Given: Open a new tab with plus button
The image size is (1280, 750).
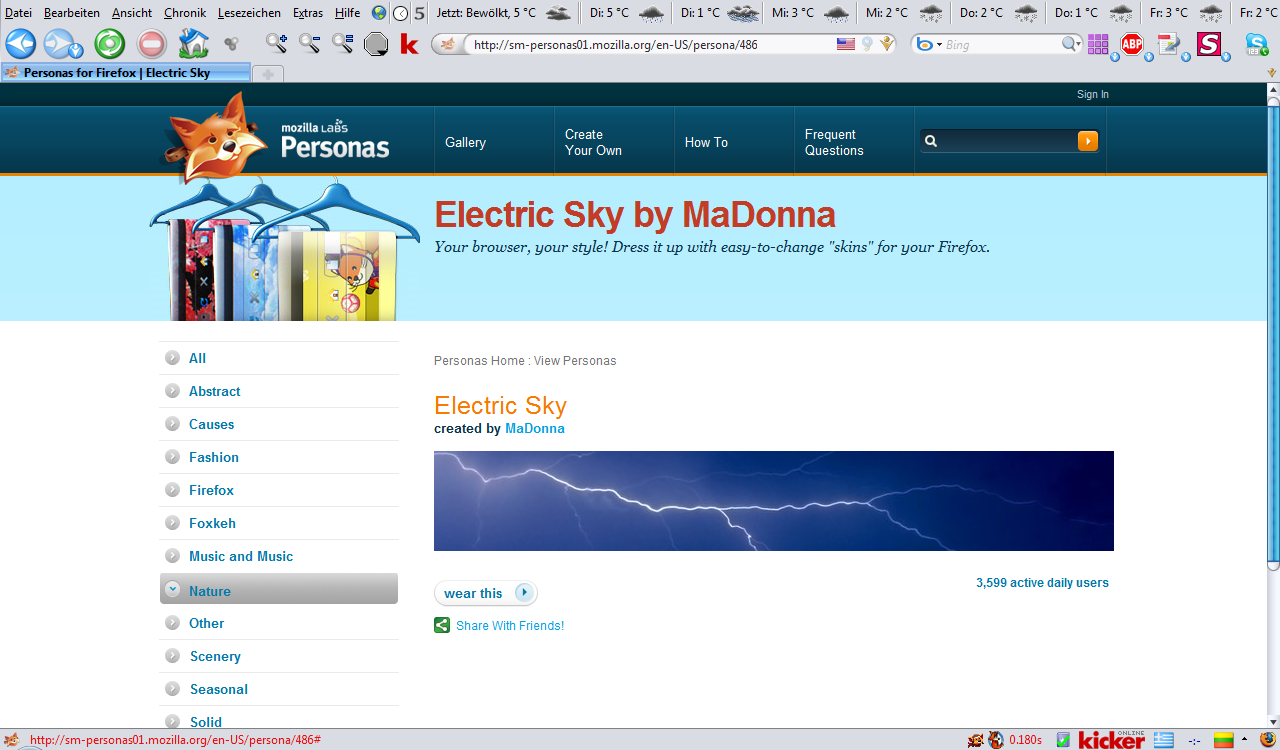Looking at the screenshot, I should (268, 74).
